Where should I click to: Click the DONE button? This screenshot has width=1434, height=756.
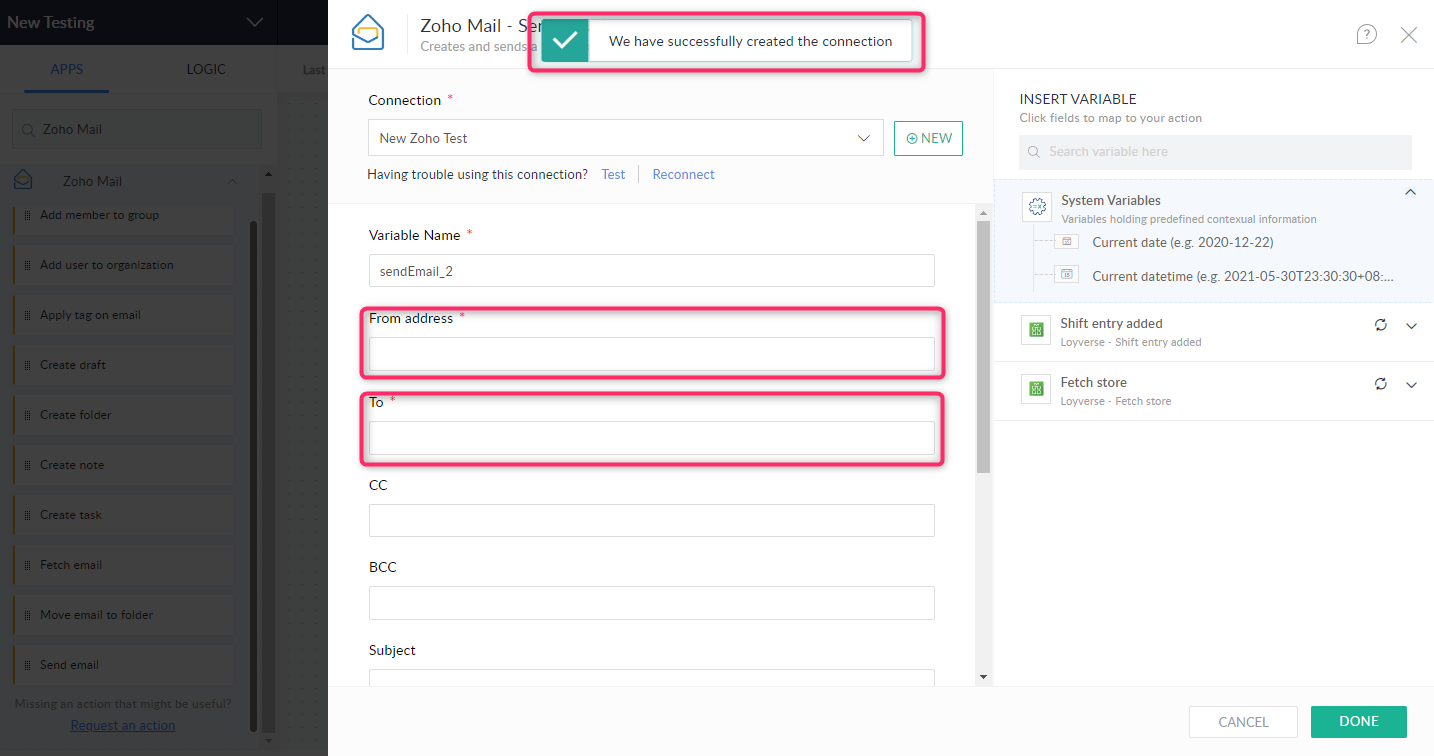click(x=1358, y=721)
